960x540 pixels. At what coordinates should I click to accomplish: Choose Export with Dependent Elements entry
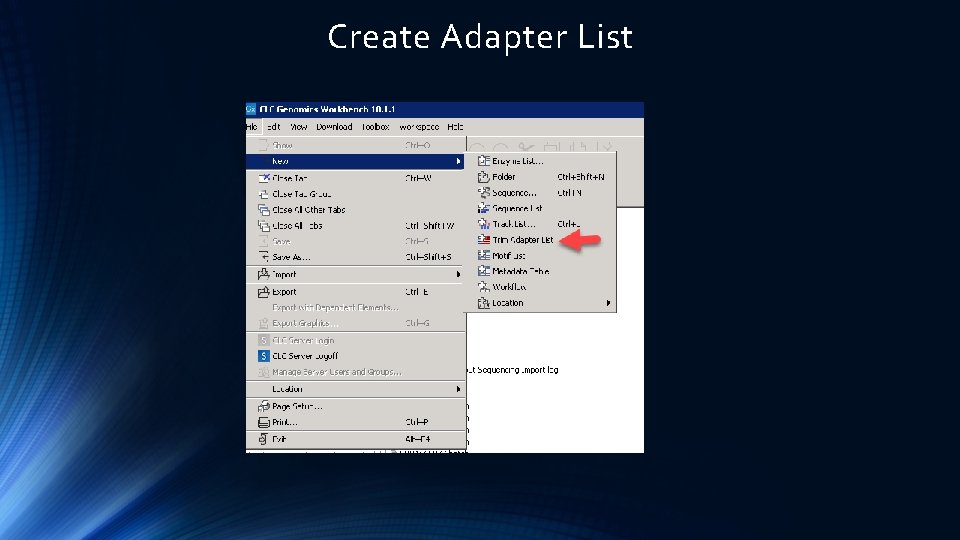point(355,307)
